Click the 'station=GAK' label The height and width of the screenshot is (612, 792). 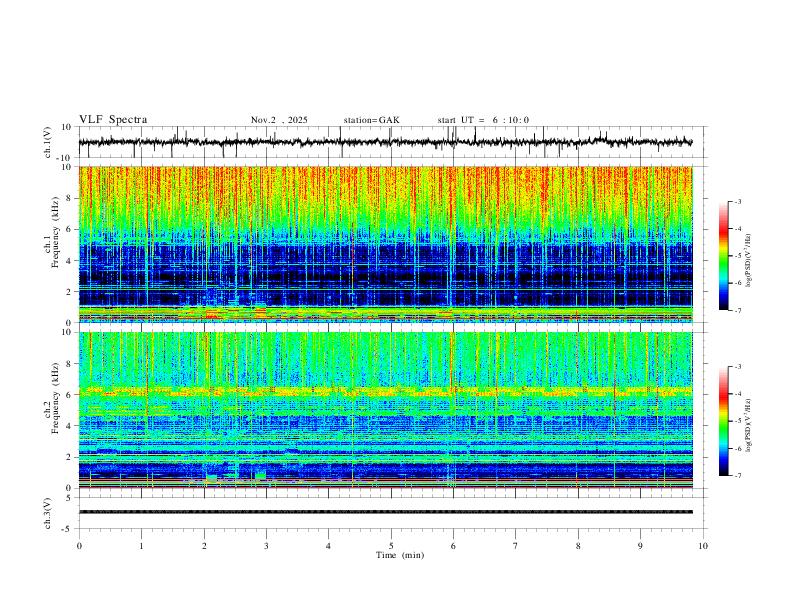click(371, 120)
